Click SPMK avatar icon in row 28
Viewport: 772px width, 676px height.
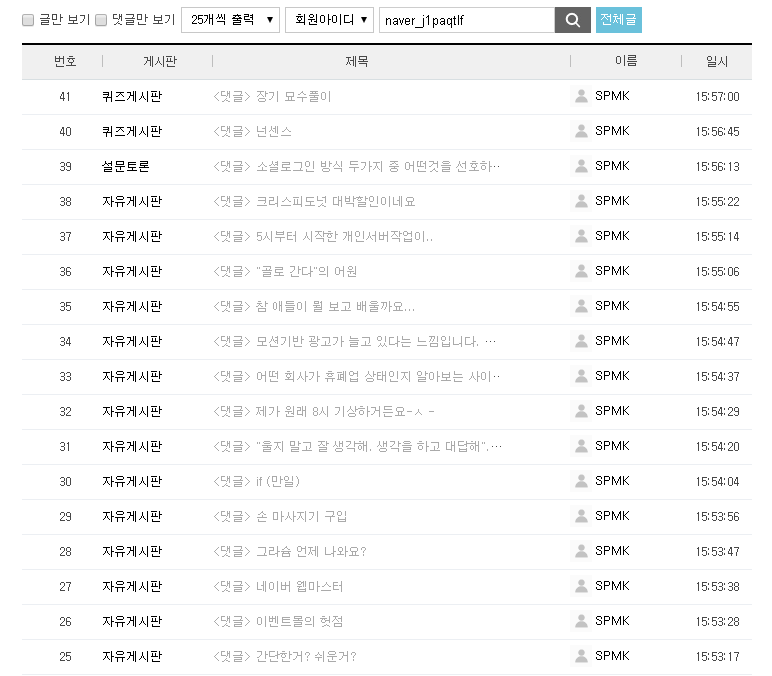581,550
